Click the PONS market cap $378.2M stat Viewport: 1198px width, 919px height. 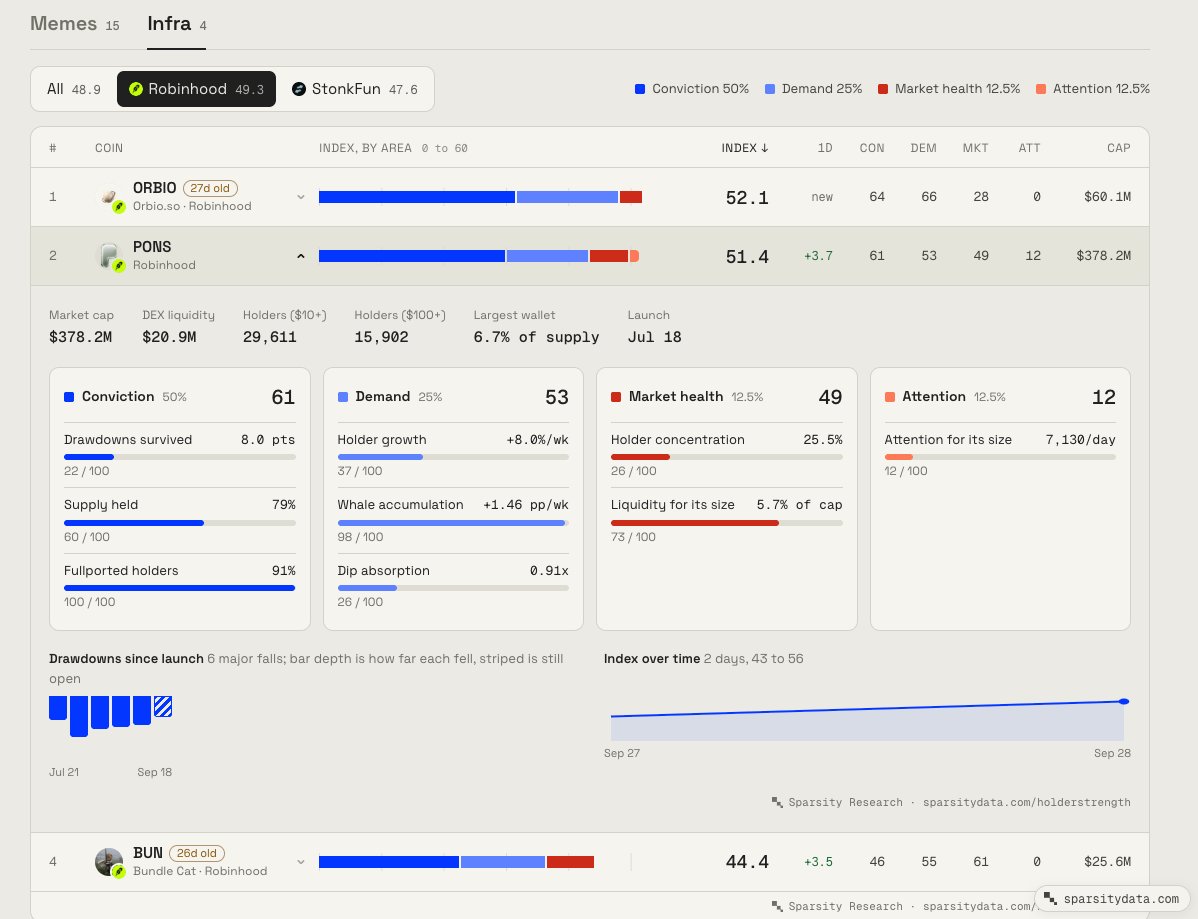pos(80,337)
